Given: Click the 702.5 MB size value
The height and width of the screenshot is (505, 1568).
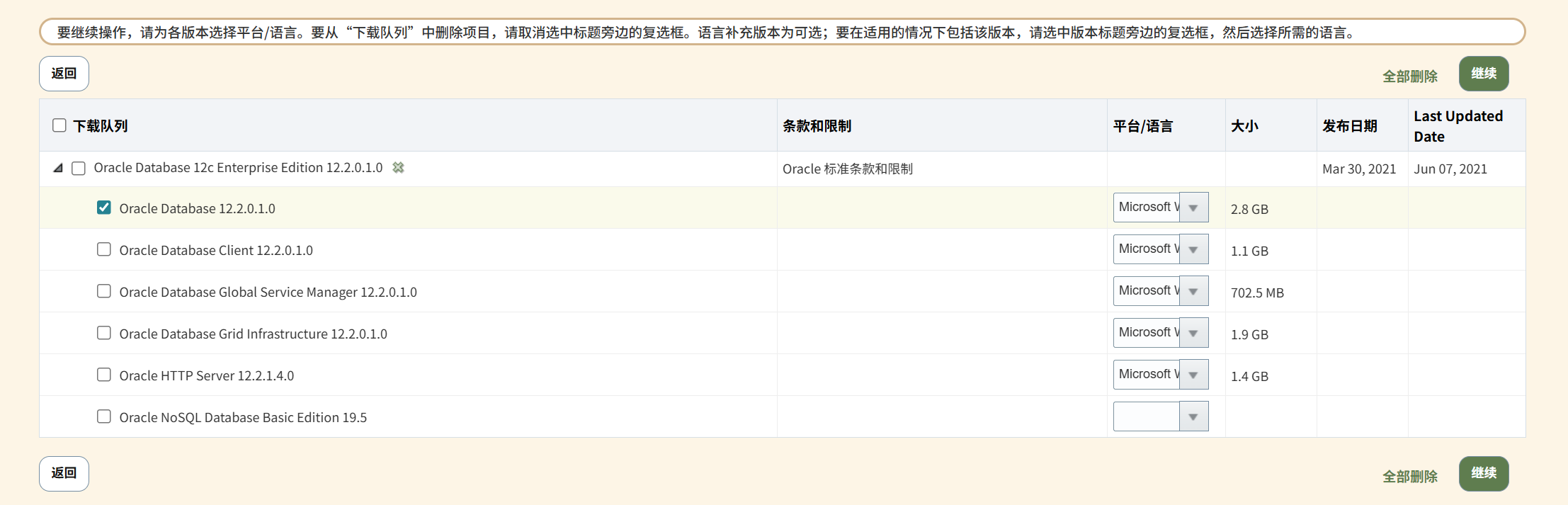Looking at the screenshot, I should [1257, 293].
